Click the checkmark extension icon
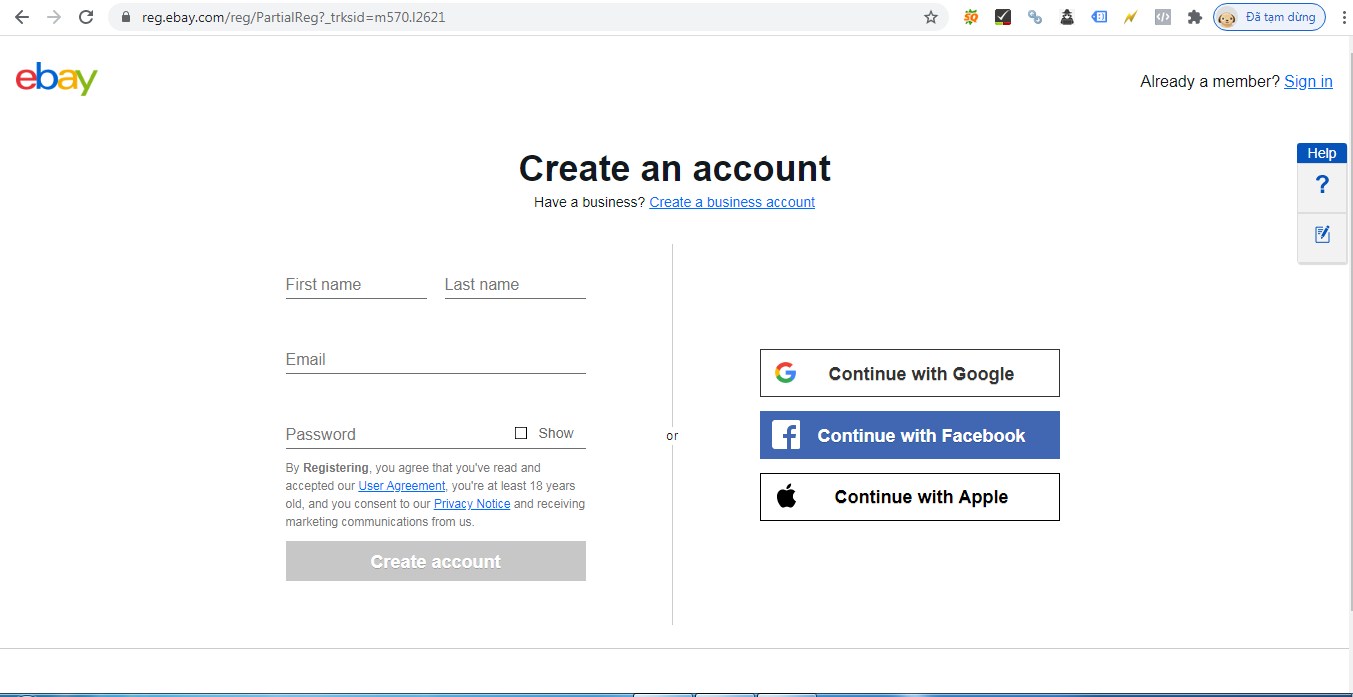The height and width of the screenshot is (697, 1353). [1002, 17]
